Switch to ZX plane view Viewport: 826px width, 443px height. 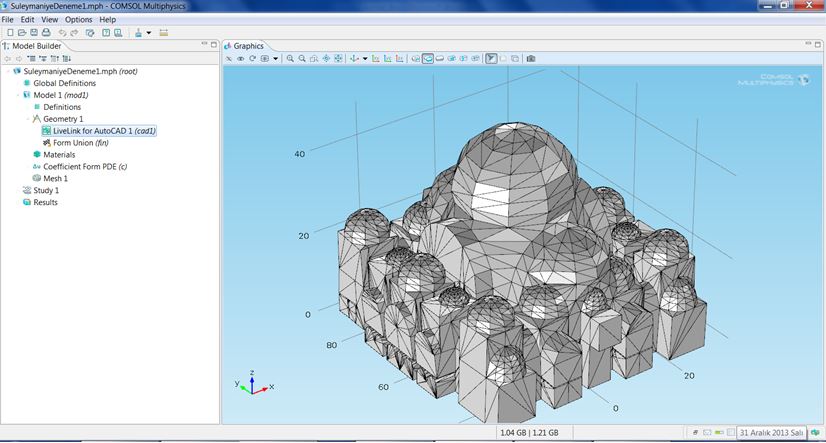(x=400, y=58)
